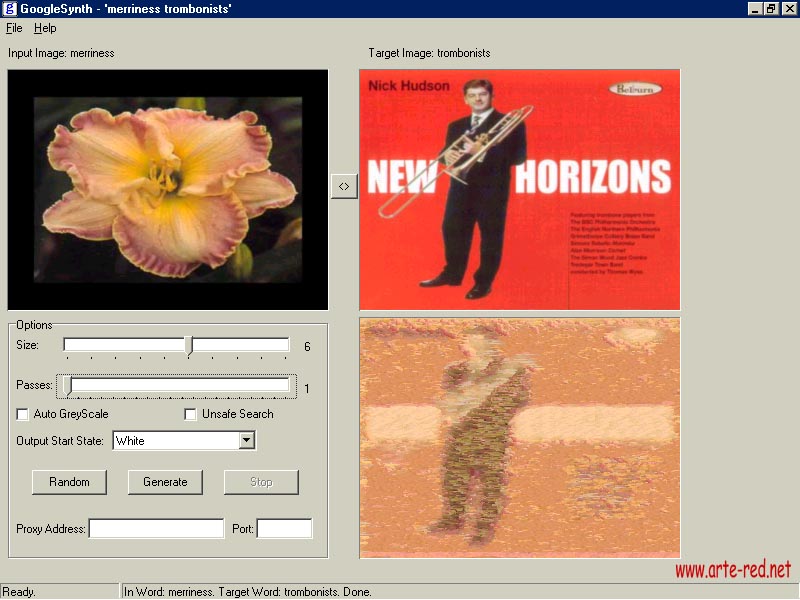This screenshot has width=800, height=600.
Task: Close the GoogleSynth window
Action: click(788, 9)
